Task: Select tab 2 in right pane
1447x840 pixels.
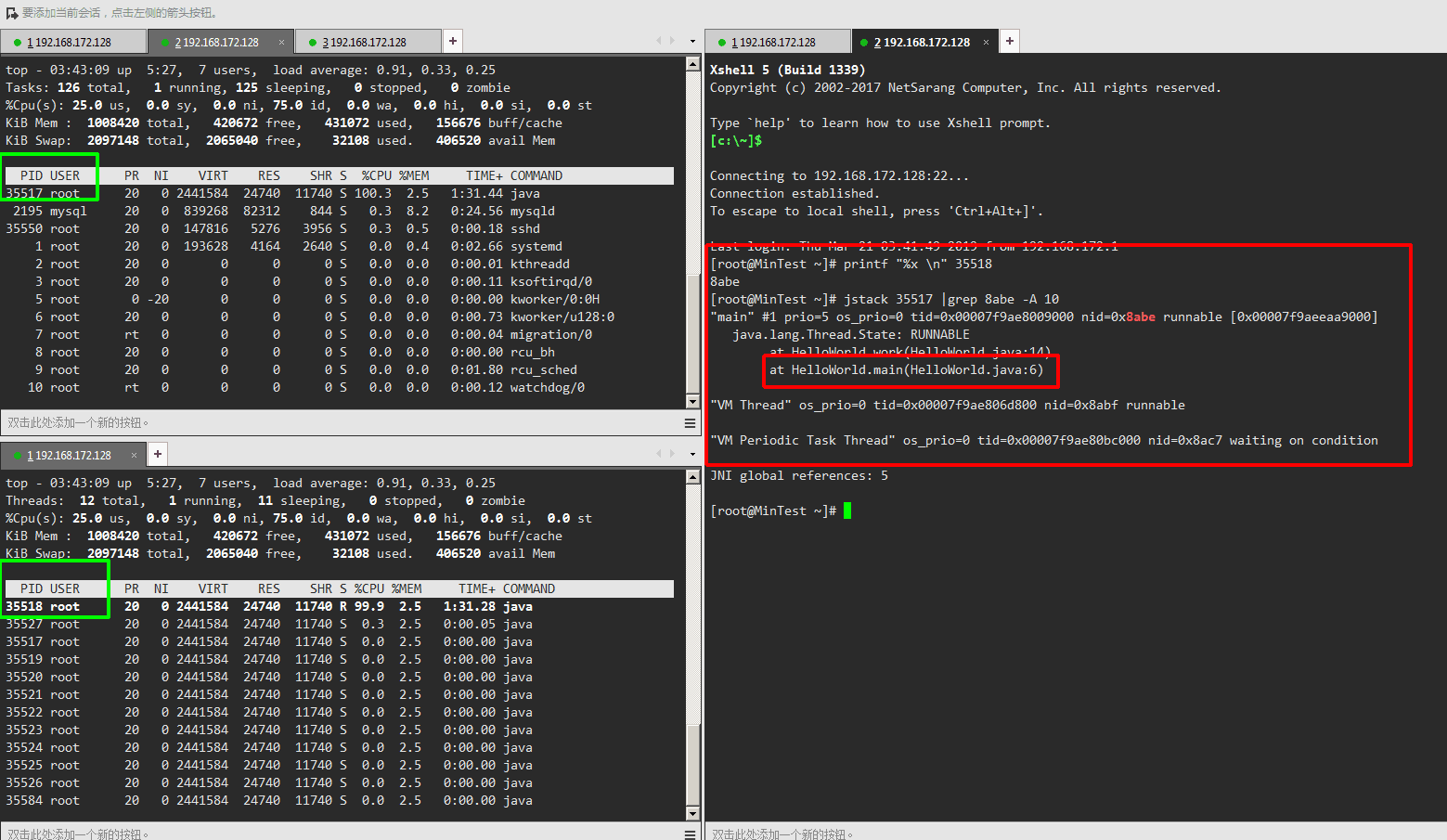Action: (x=924, y=42)
